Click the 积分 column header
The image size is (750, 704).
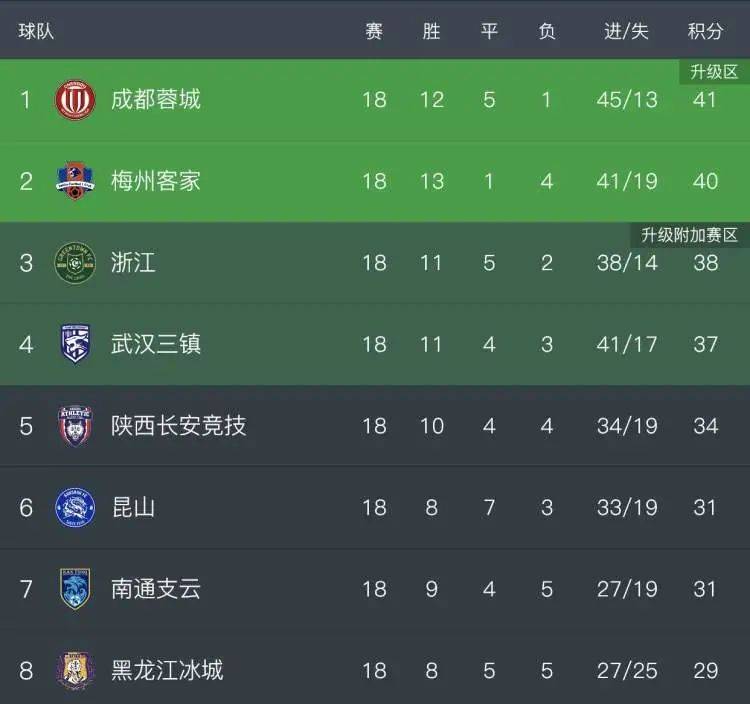705,31
